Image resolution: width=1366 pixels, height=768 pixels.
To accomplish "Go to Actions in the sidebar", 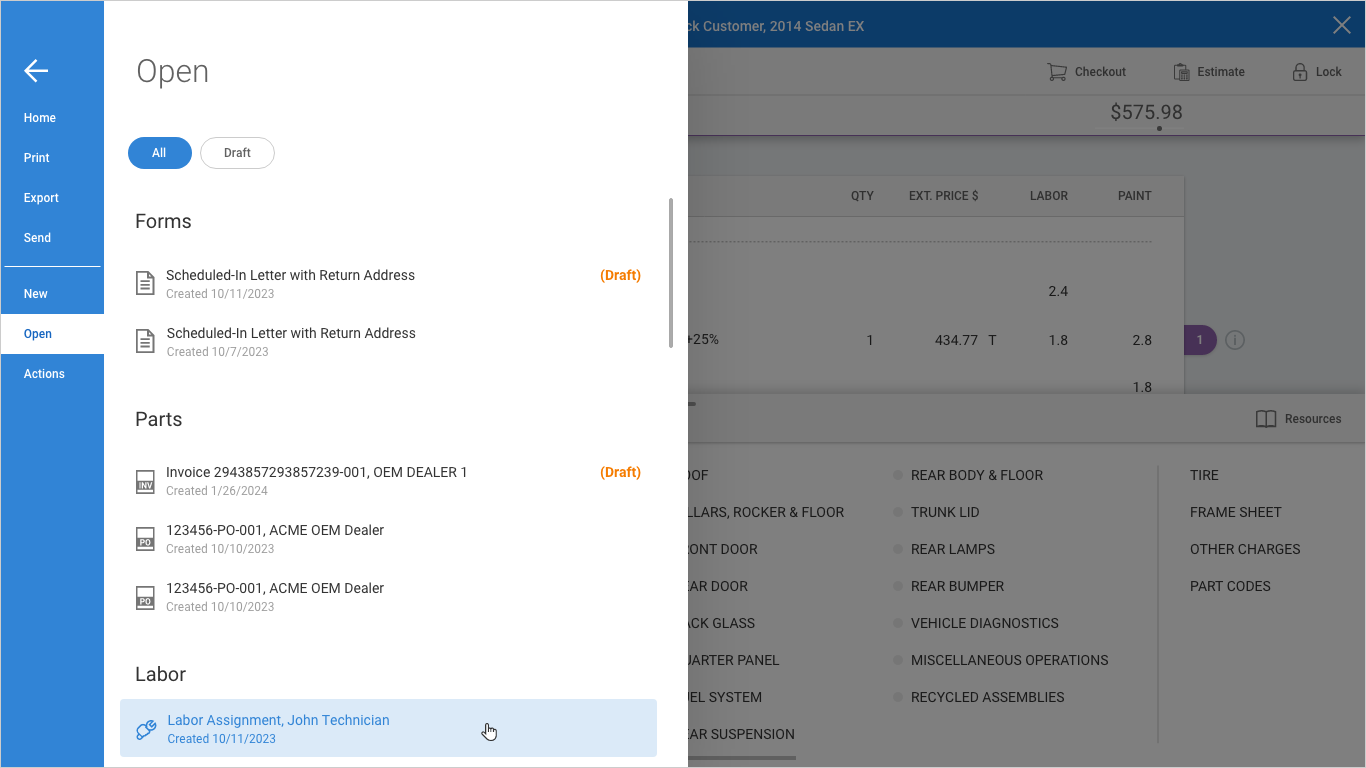I will click(x=44, y=374).
